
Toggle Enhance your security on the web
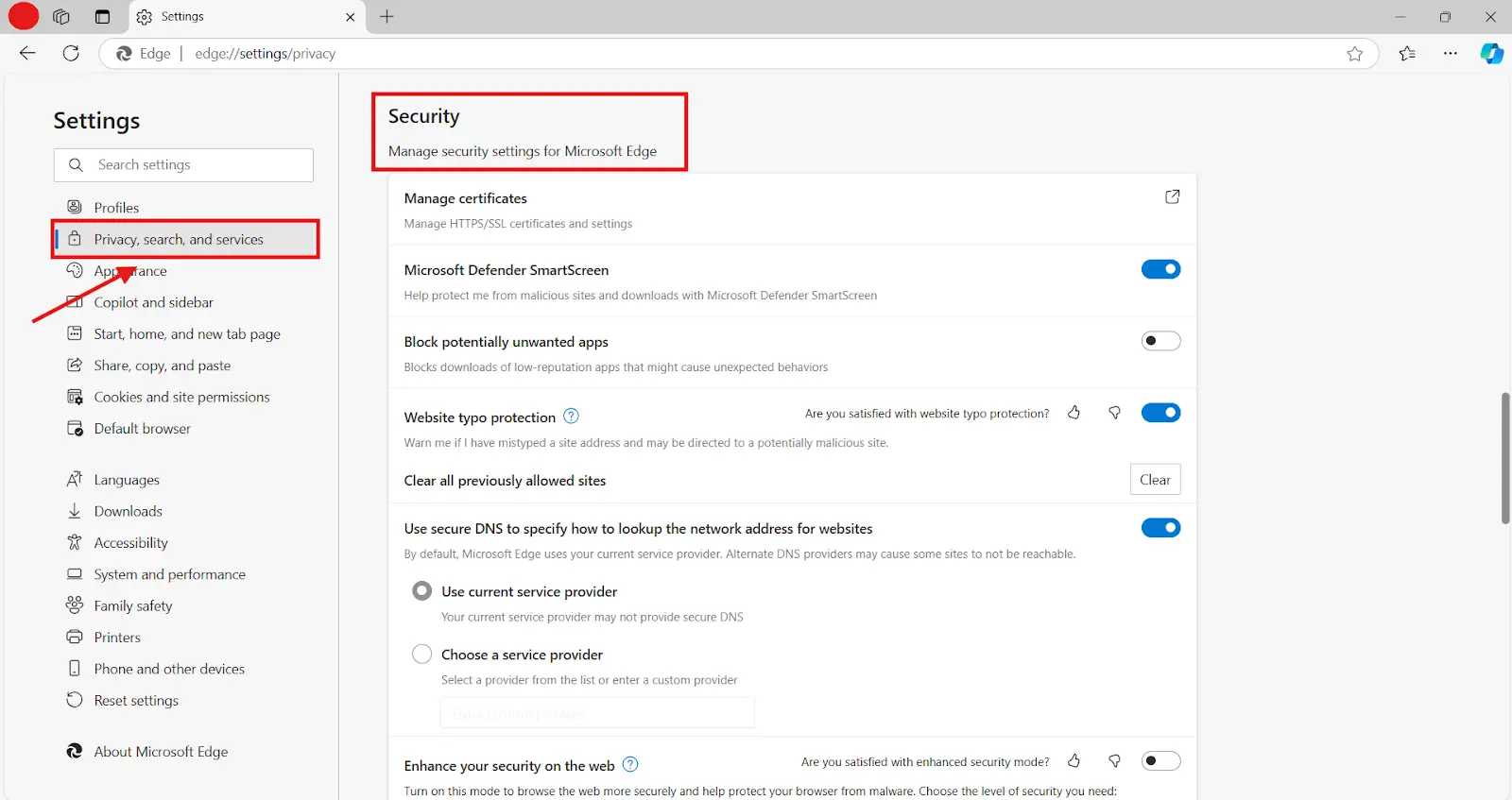tap(1160, 761)
